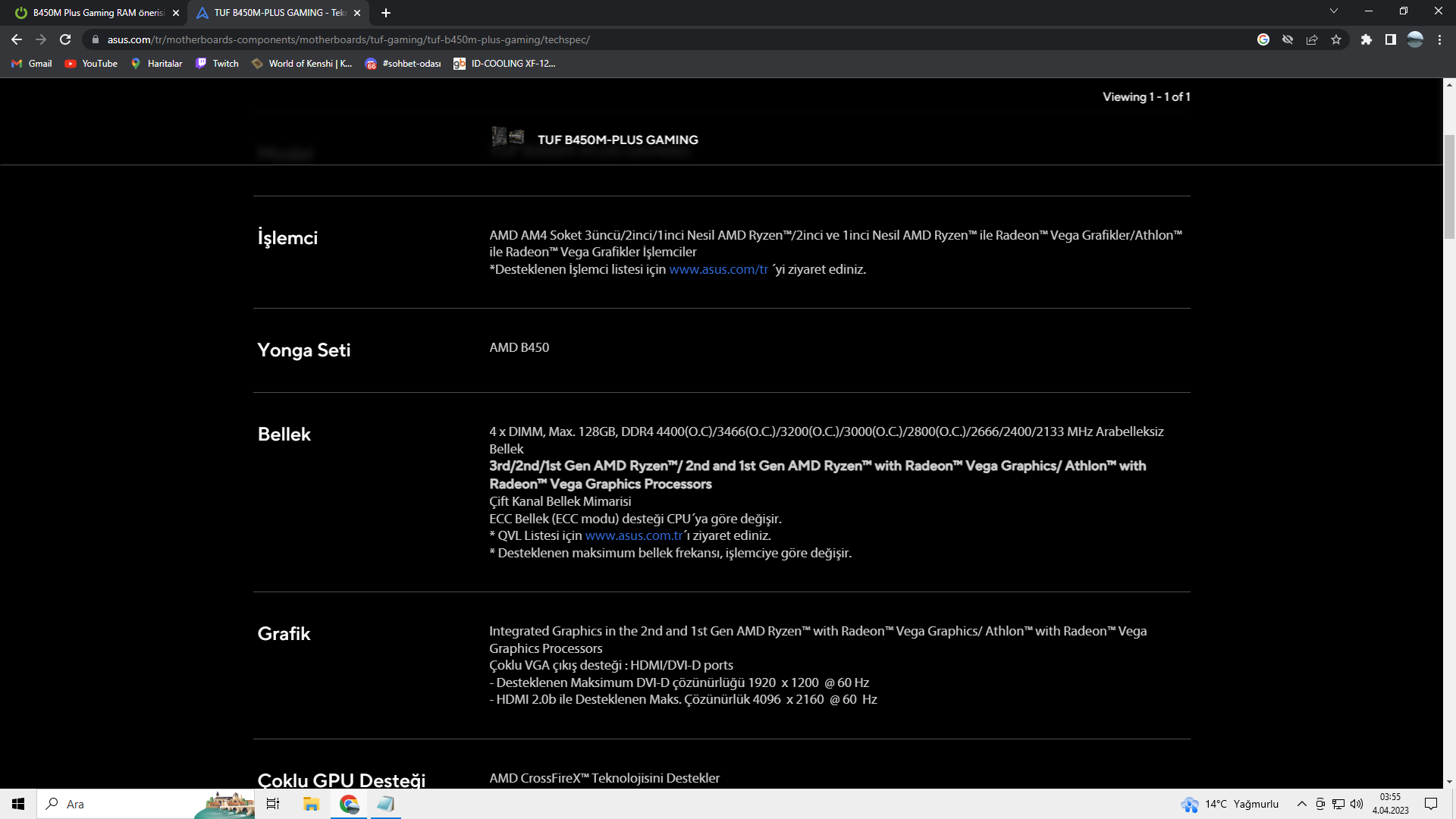The image size is (1456, 819).
Task: Open the YouTube bookmark
Action: pos(92,64)
